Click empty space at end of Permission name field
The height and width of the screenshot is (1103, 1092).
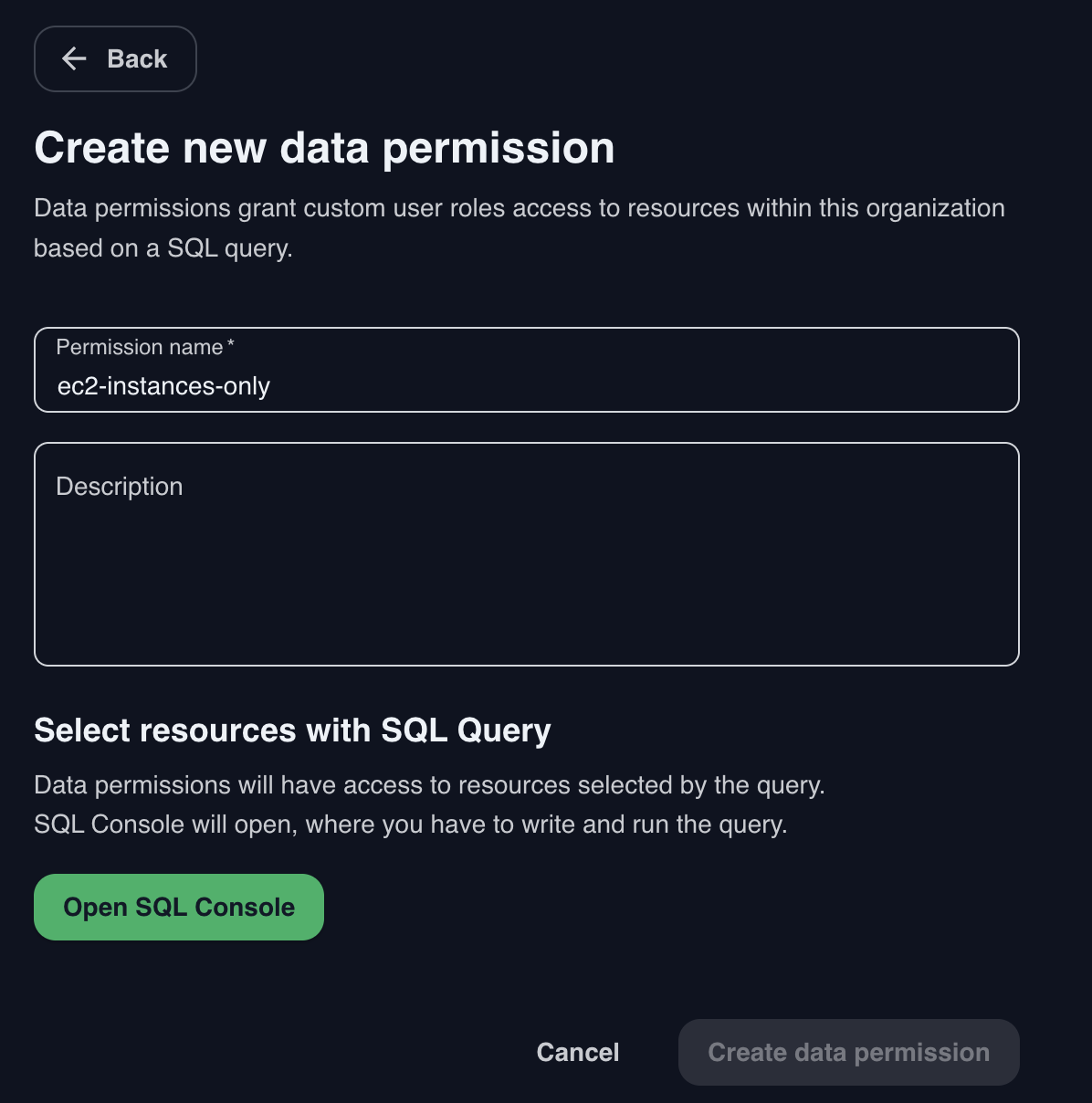[822, 386]
